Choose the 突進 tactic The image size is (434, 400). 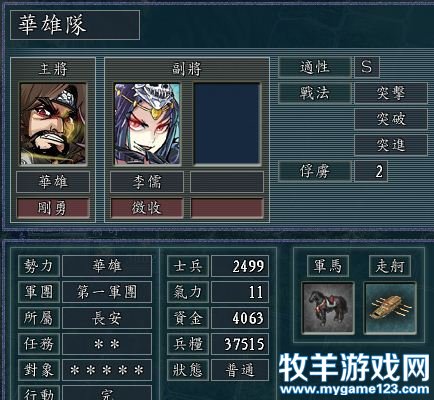click(x=391, y=145)
